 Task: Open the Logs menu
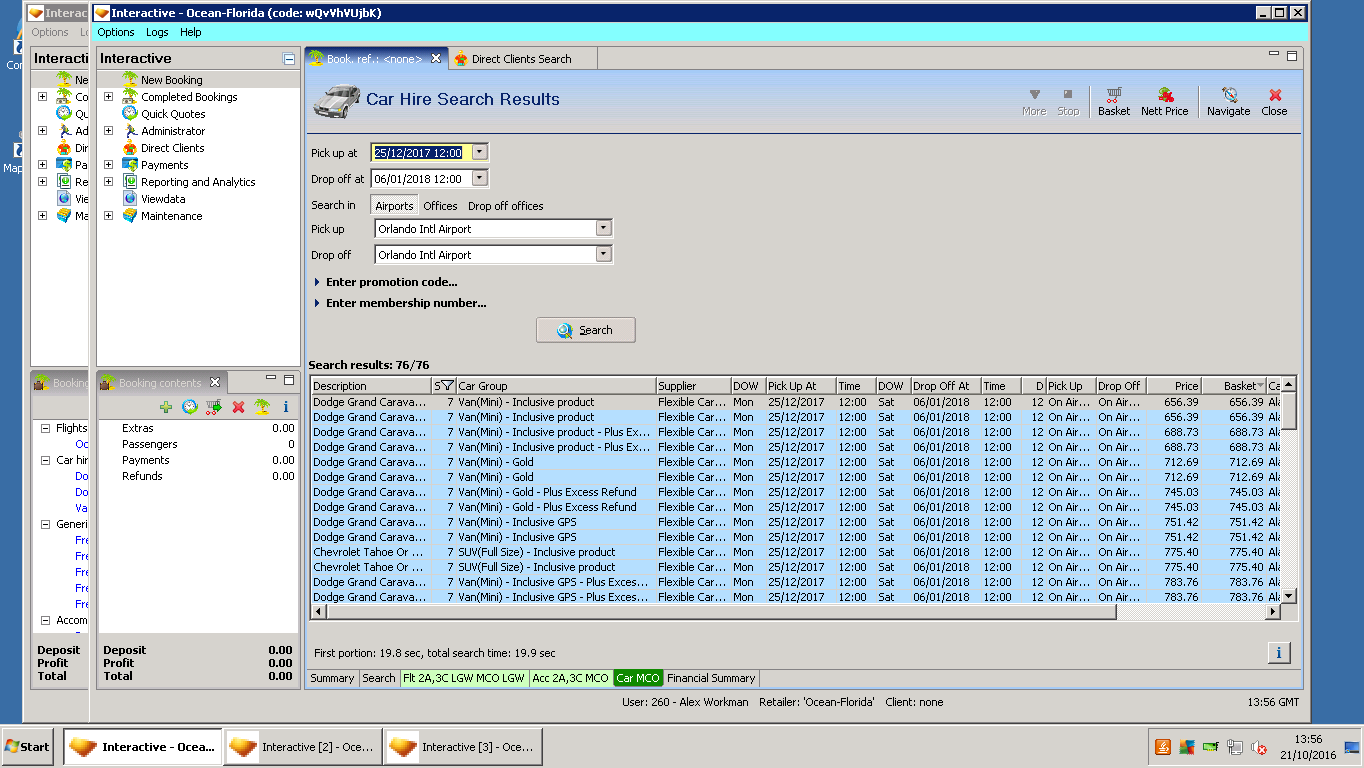click(x=157, y=32)
